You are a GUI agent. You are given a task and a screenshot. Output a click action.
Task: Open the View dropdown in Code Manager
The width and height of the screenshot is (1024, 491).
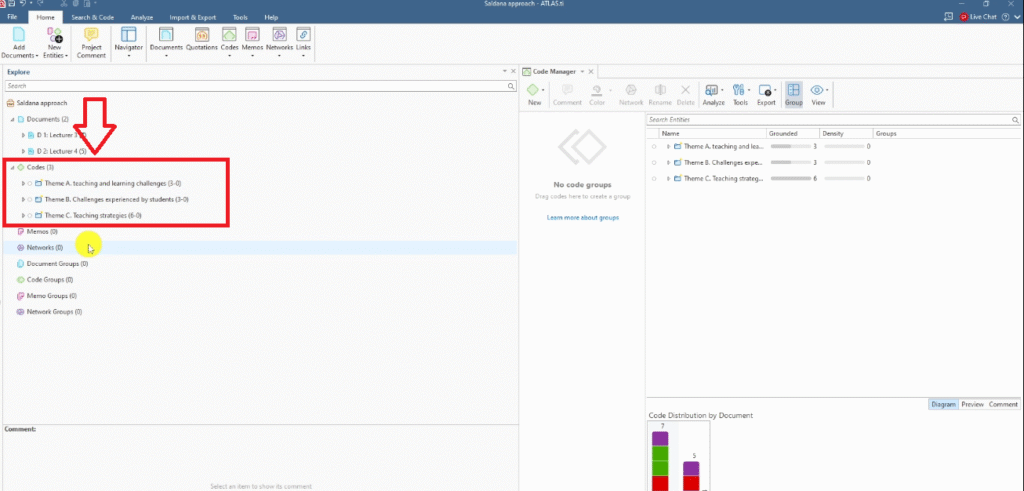[818, 94]
